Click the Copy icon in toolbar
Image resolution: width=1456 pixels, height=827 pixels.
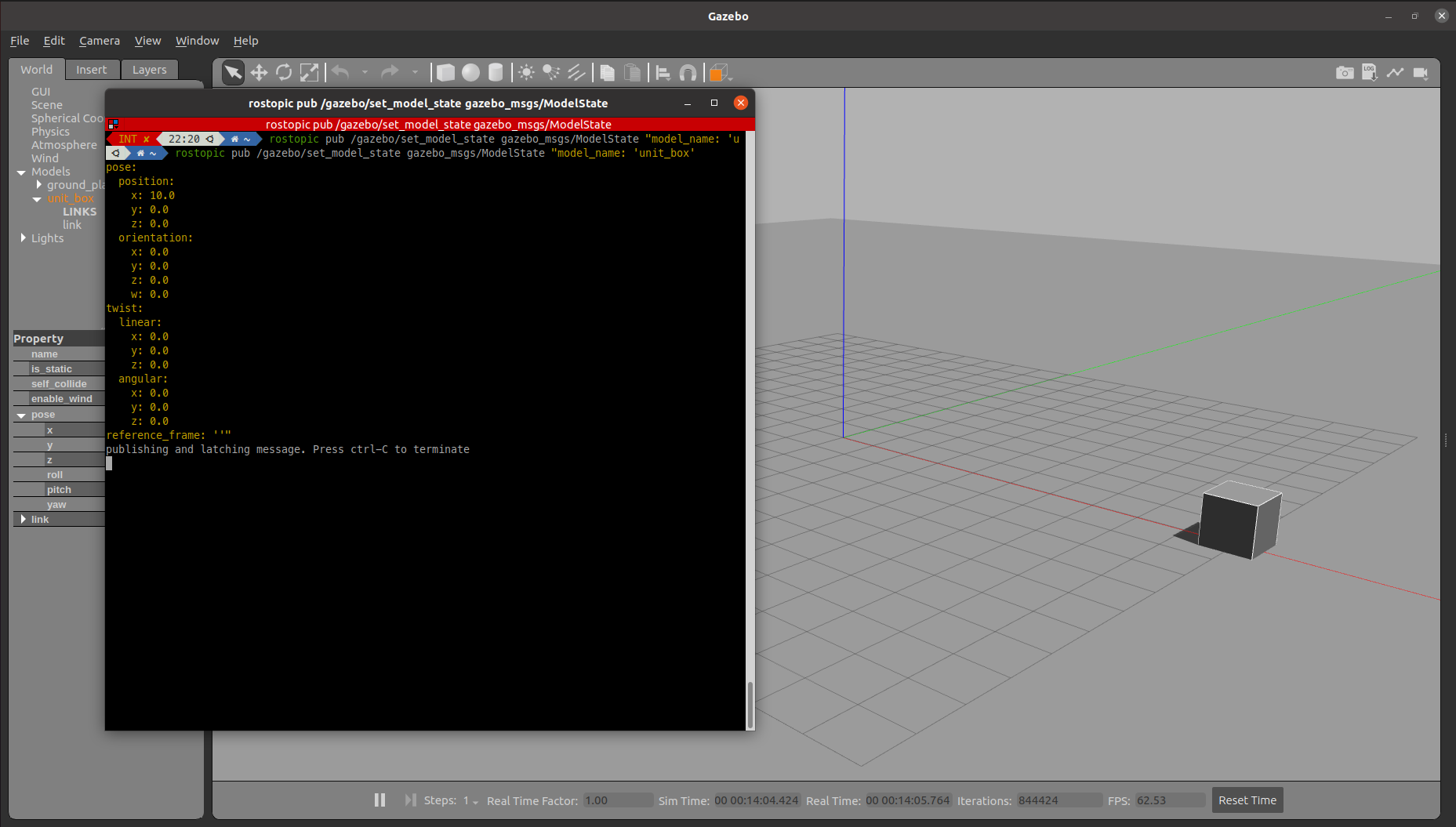(x=608, y=73)
